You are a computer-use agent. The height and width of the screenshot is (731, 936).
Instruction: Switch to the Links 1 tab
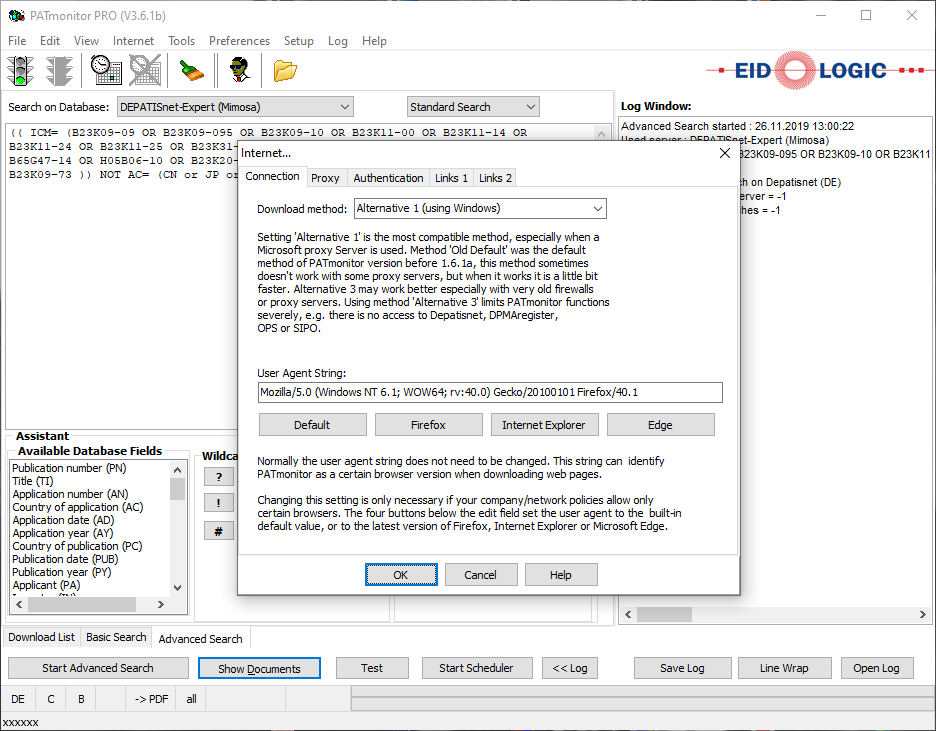tap(451, 178)
